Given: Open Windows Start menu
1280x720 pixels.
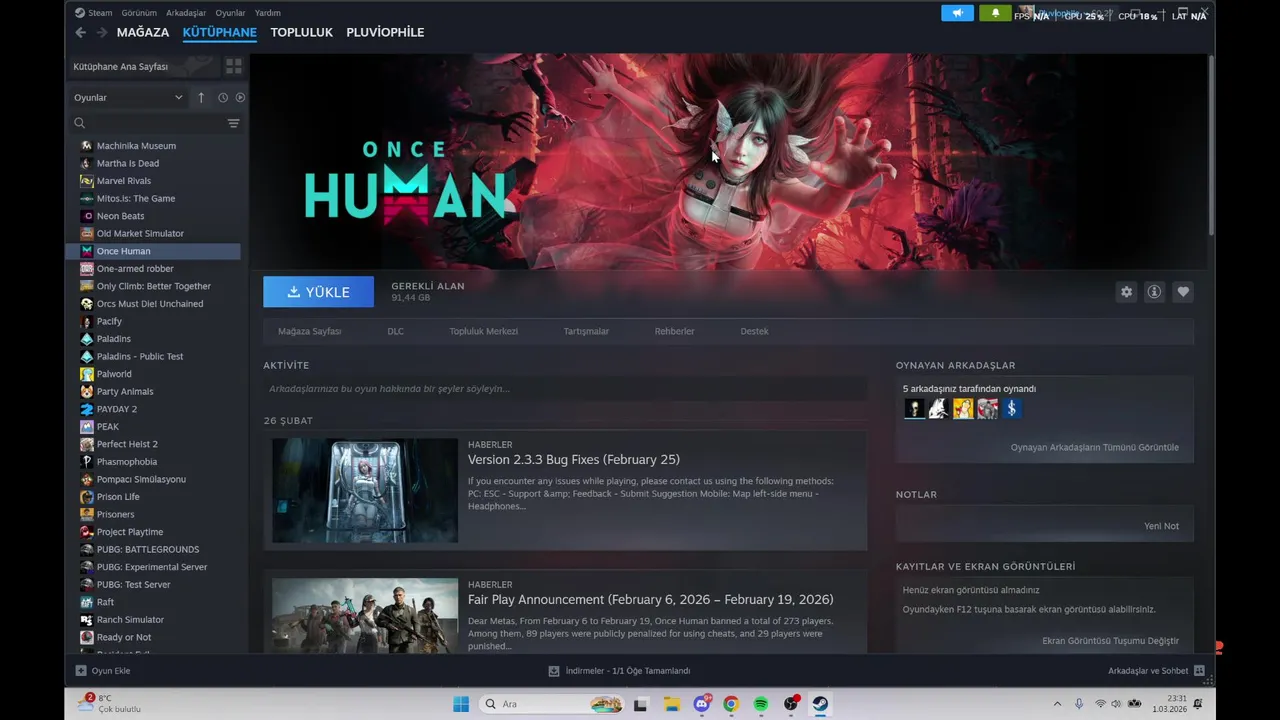Looking at the screenshot, I should coord(461,704).
